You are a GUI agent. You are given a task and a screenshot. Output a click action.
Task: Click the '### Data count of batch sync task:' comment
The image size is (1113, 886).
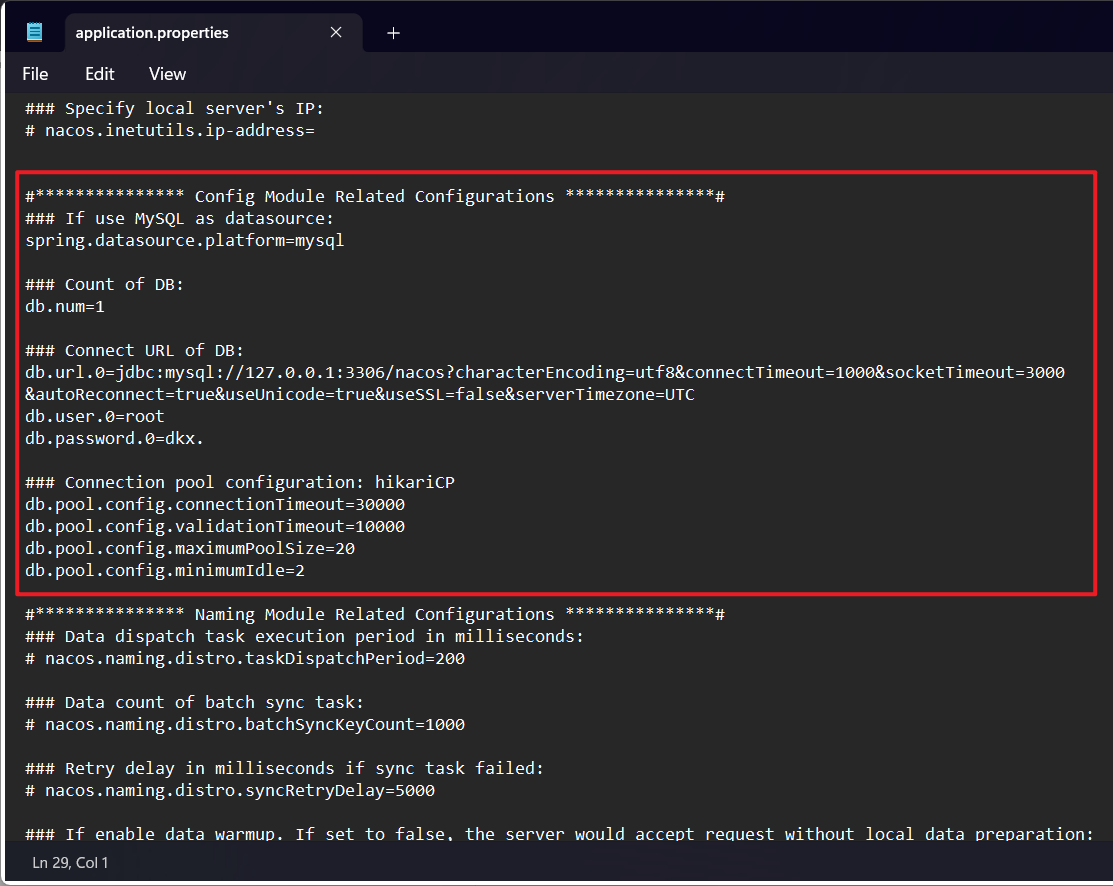pyautogui.click(x=194, y=703)
